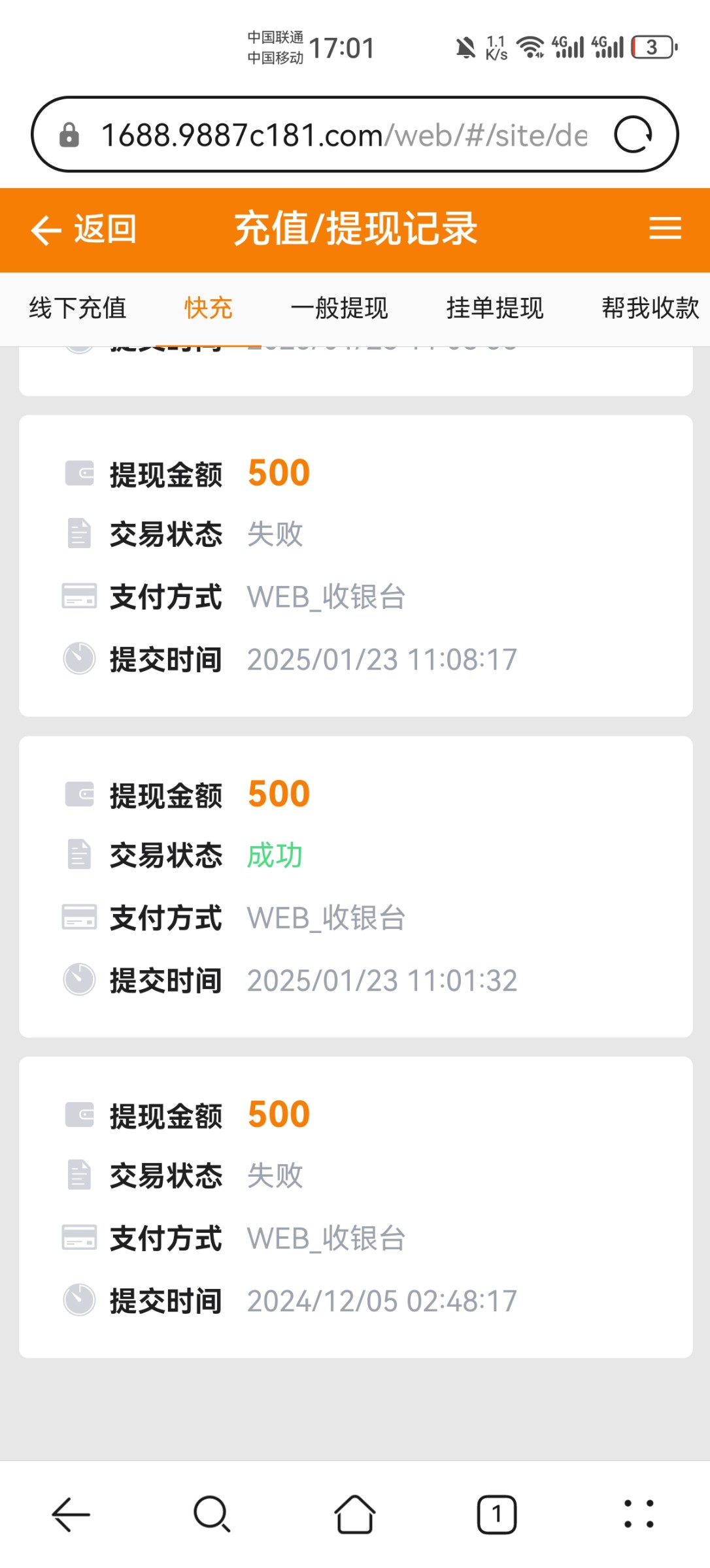Tap 返回 to go back
Image resolution: width=710 pixels, height=1568 pixels.
(85, 229)
